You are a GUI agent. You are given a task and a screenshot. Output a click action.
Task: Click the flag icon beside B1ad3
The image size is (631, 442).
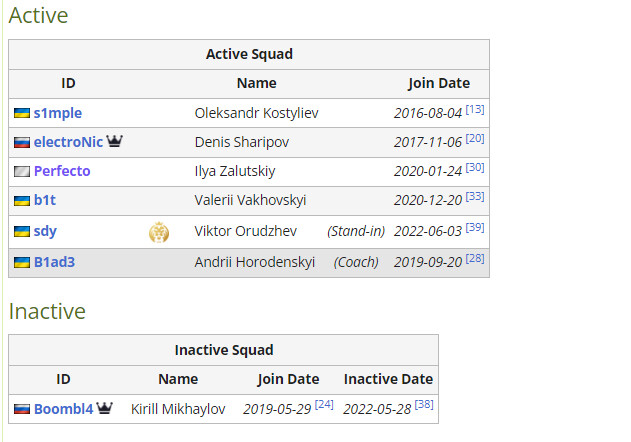[21, 263]
